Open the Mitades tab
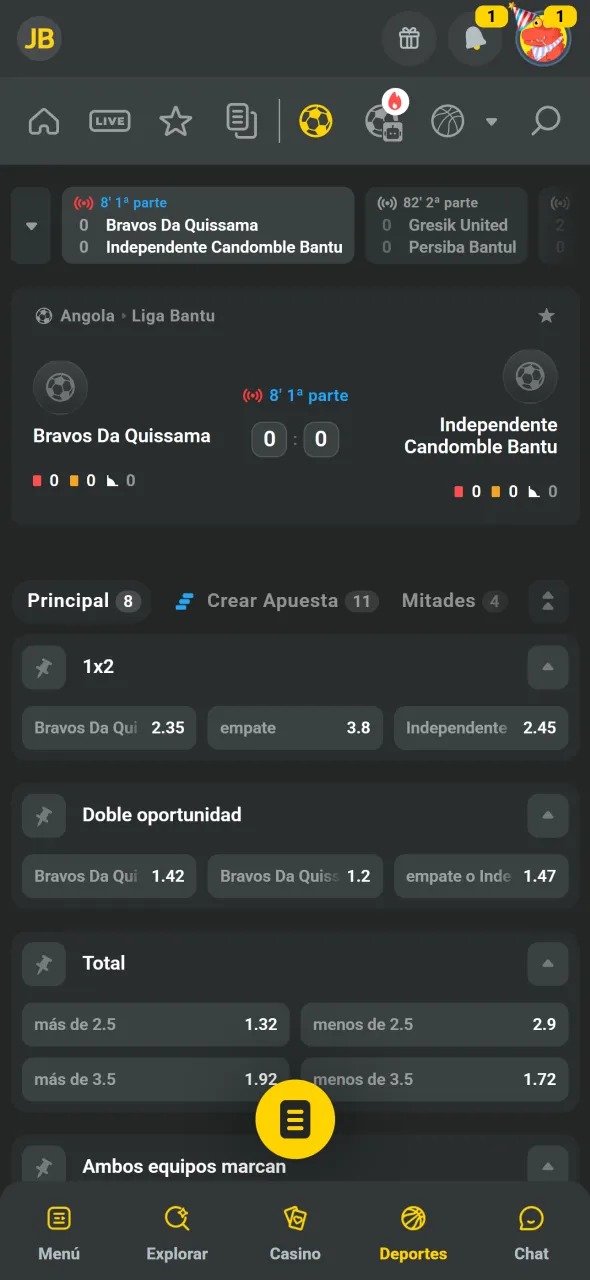This screenshot has height=1280, width=590. [x=437, y=601]
